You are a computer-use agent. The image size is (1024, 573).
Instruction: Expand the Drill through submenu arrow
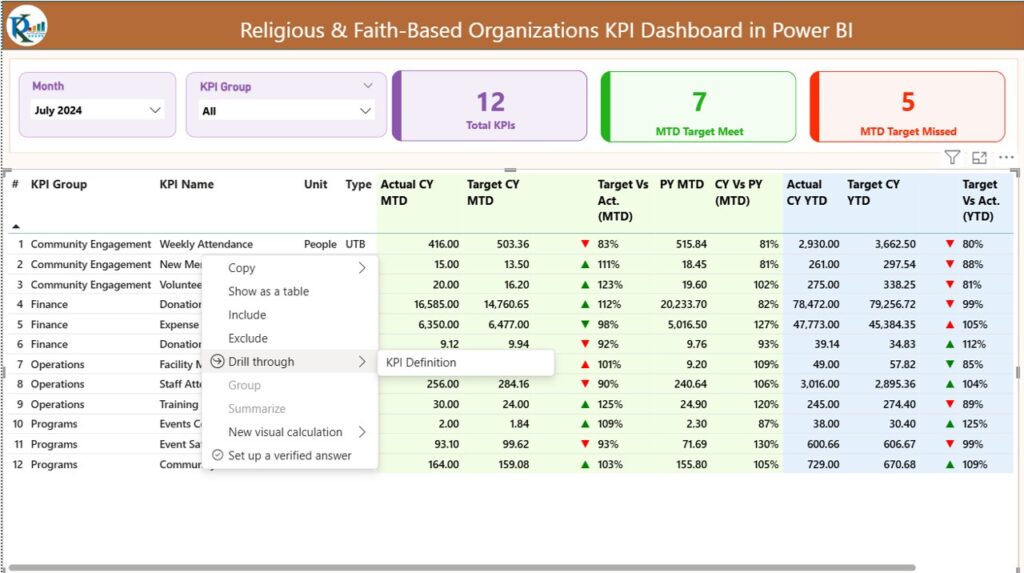tap(362, 361)
